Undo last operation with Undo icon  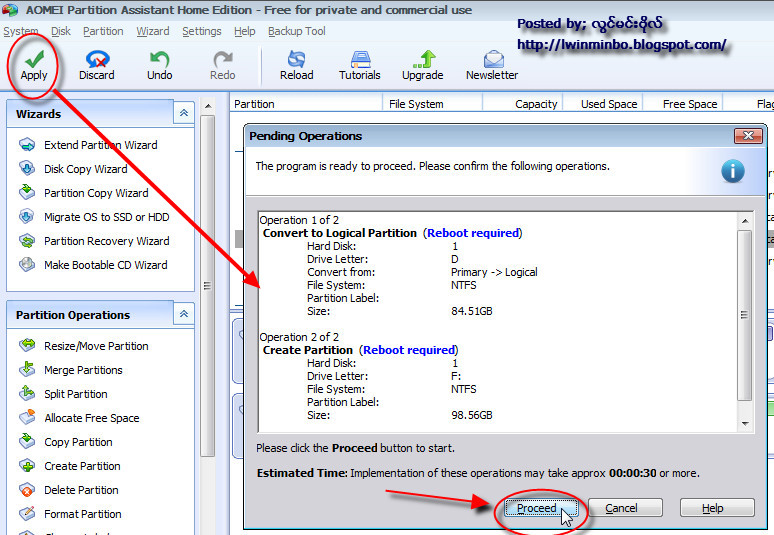159,59
